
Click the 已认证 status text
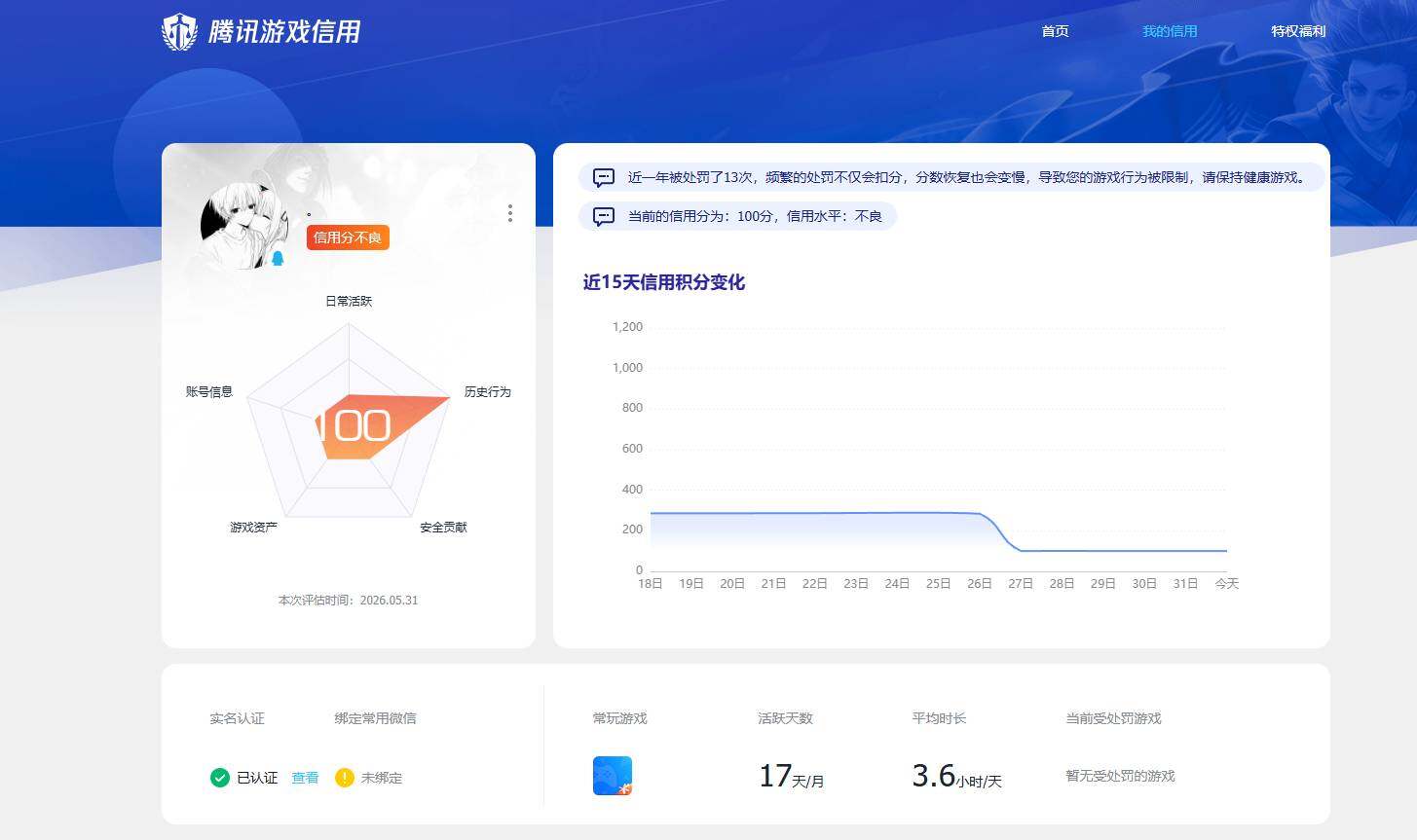(257, 778)
